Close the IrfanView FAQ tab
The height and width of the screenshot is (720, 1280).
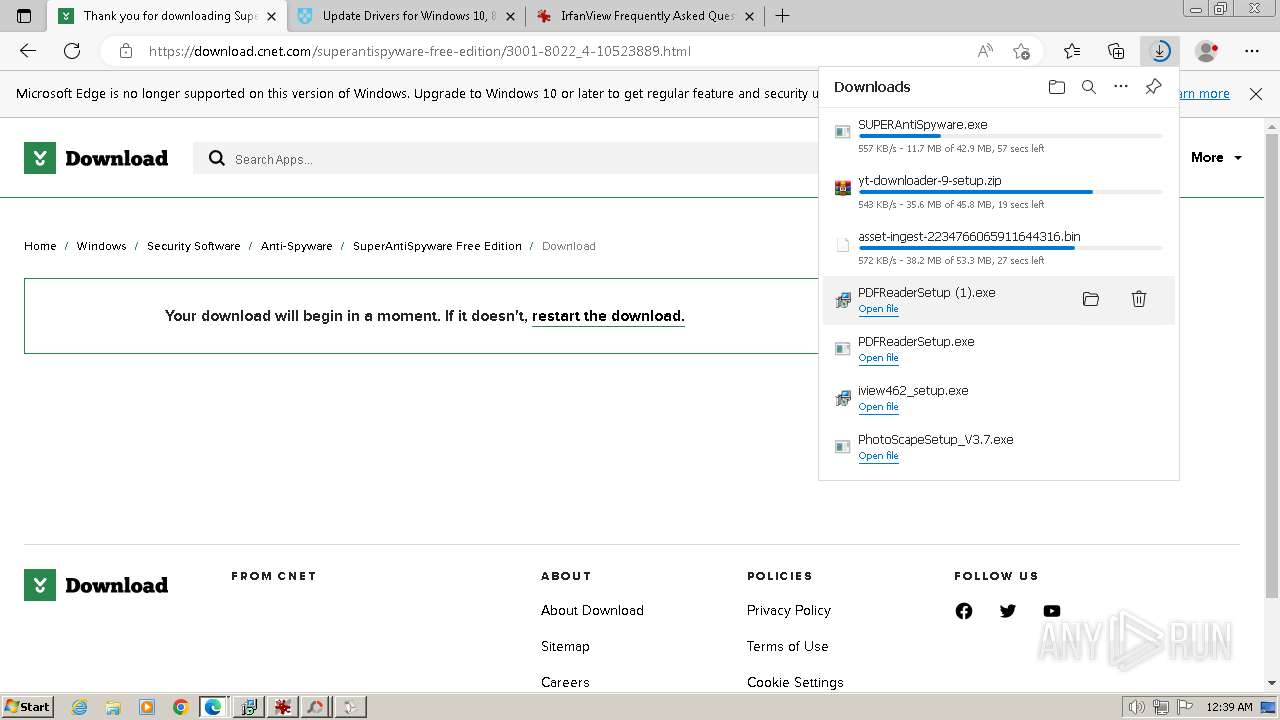(x=749, y=16)
